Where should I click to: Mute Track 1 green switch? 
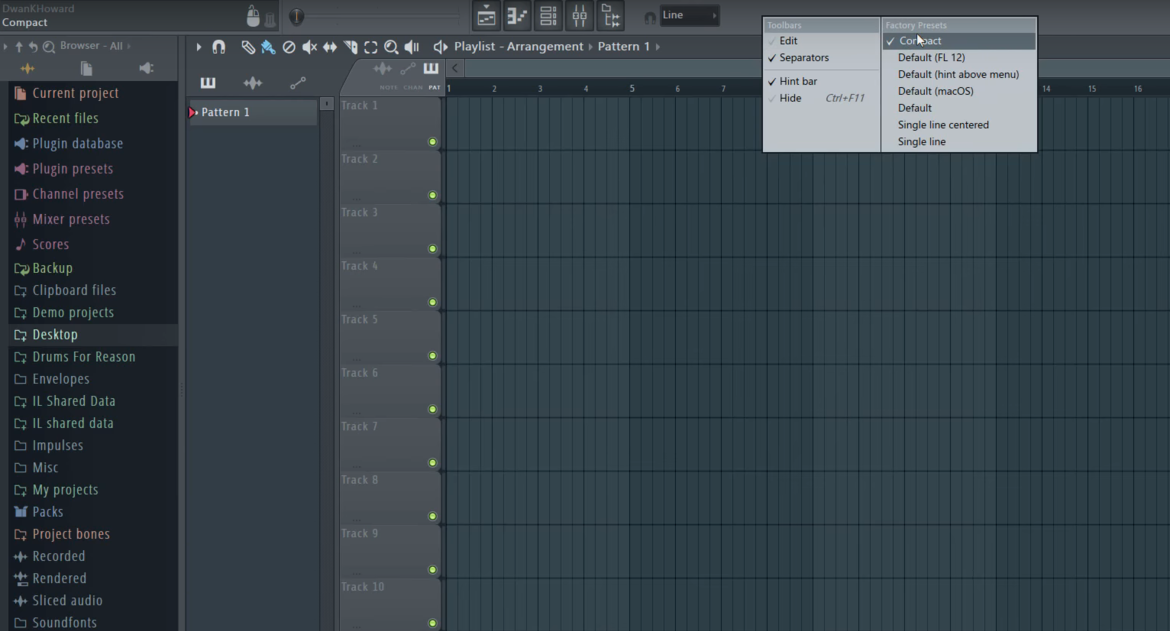tap(432, 142)
